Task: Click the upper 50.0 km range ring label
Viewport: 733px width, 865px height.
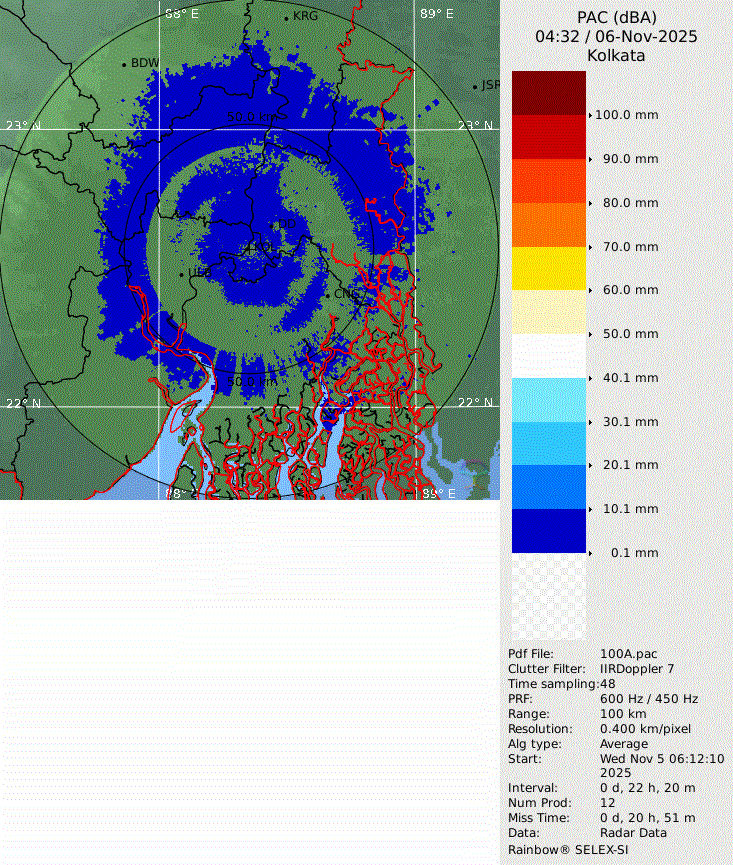Action: tap(255, 117)
